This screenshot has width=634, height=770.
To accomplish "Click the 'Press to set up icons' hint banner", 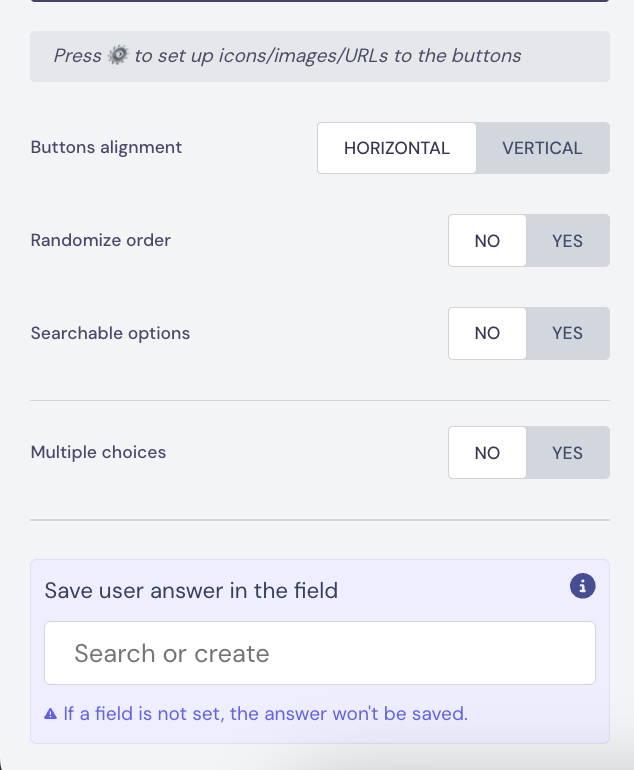I will coord(320,56).
